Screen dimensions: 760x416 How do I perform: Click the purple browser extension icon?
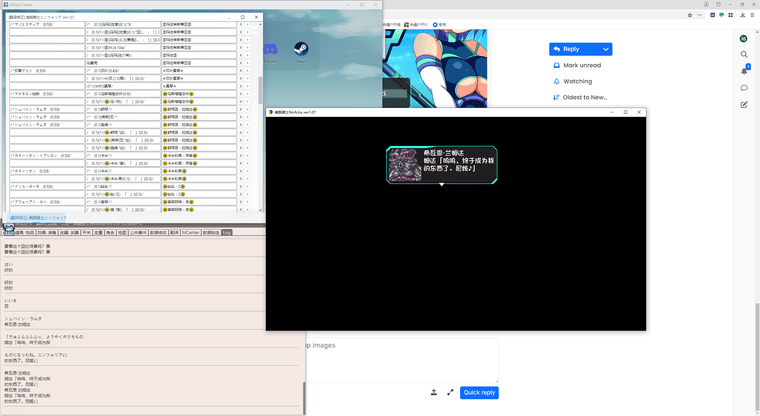[712, 15]
